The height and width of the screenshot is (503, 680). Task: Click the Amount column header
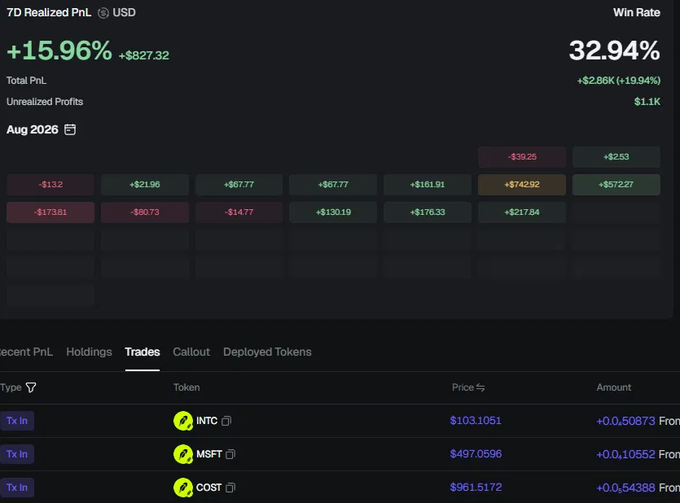(x=614, y=387)
